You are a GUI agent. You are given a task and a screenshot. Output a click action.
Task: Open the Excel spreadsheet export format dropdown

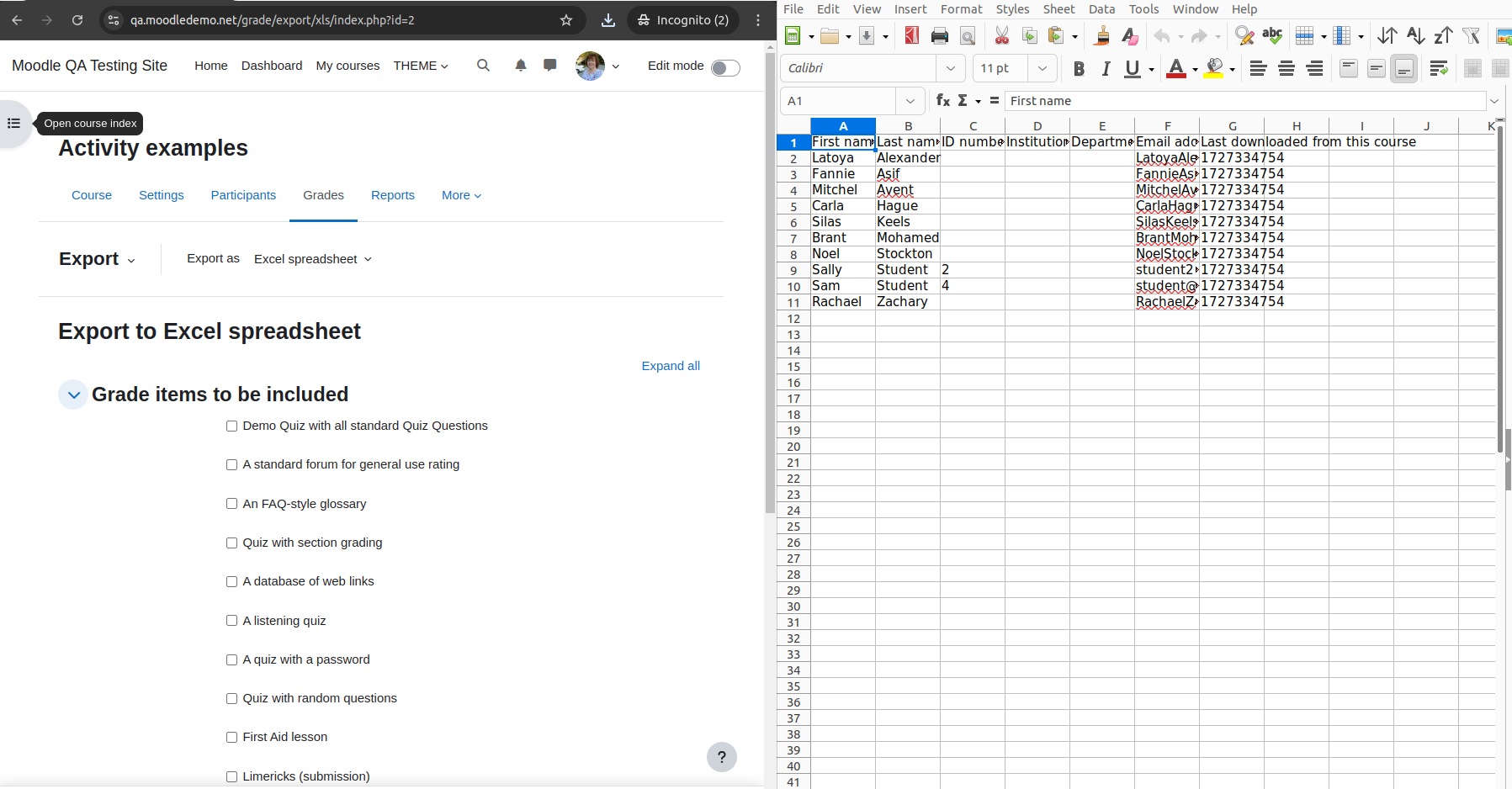313,259
